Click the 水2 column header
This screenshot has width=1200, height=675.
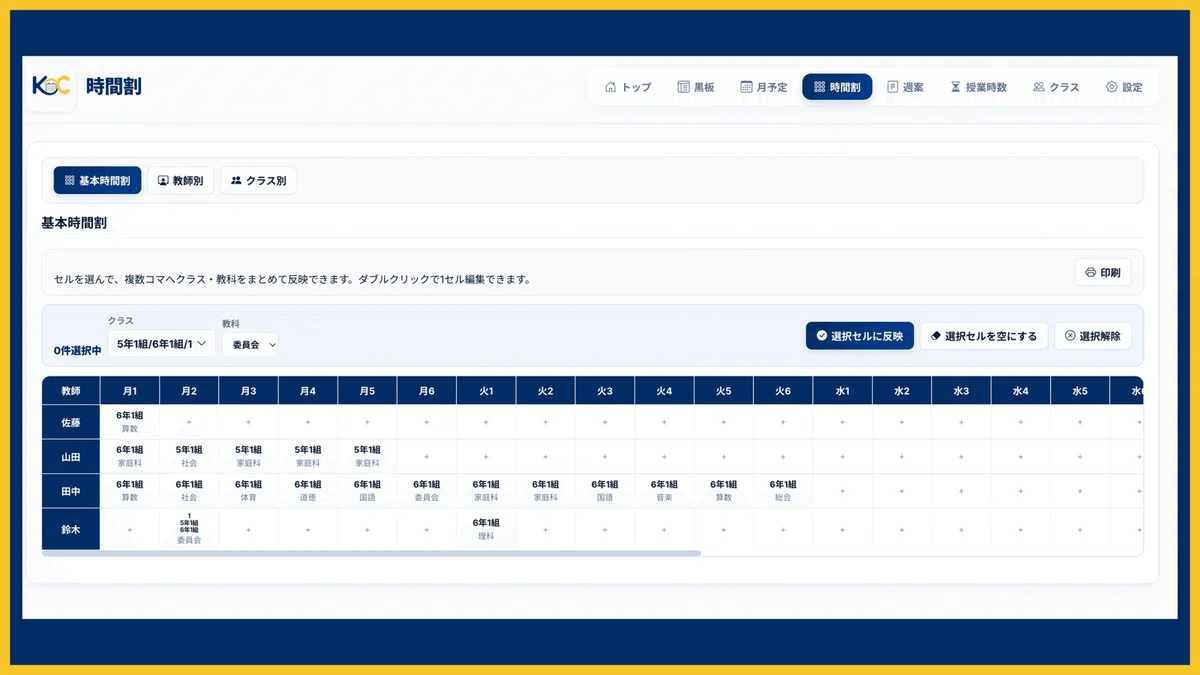(x=902, y=391)
